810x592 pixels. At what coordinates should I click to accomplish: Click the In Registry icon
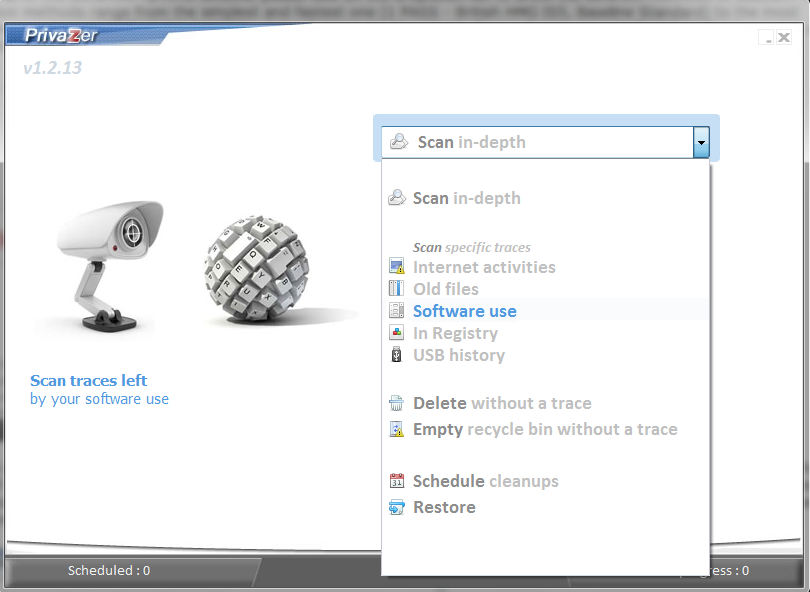click(x=396, y=333)
